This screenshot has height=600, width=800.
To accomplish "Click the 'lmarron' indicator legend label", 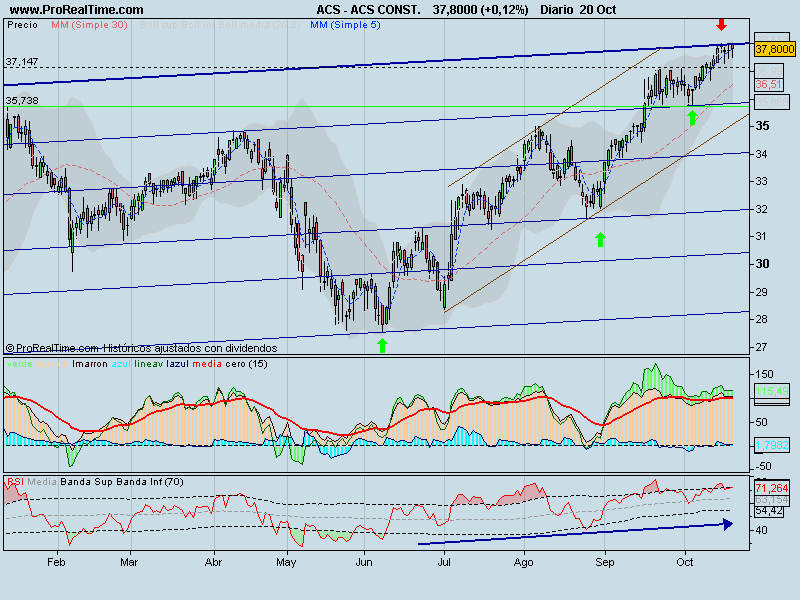I will pyautogui.click(x=90, y=364).
